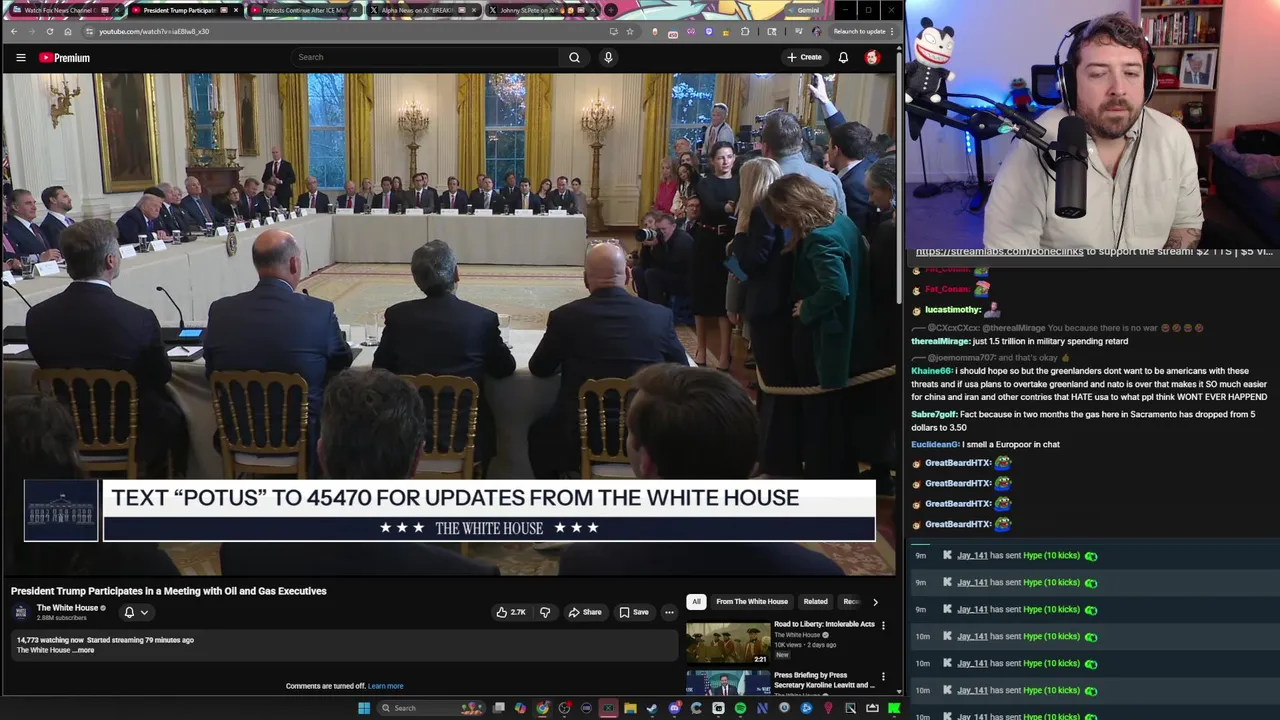Open the video's more actions ellipsis
The height and width of the screenshot is (720, 1280).
coord(669,612)
